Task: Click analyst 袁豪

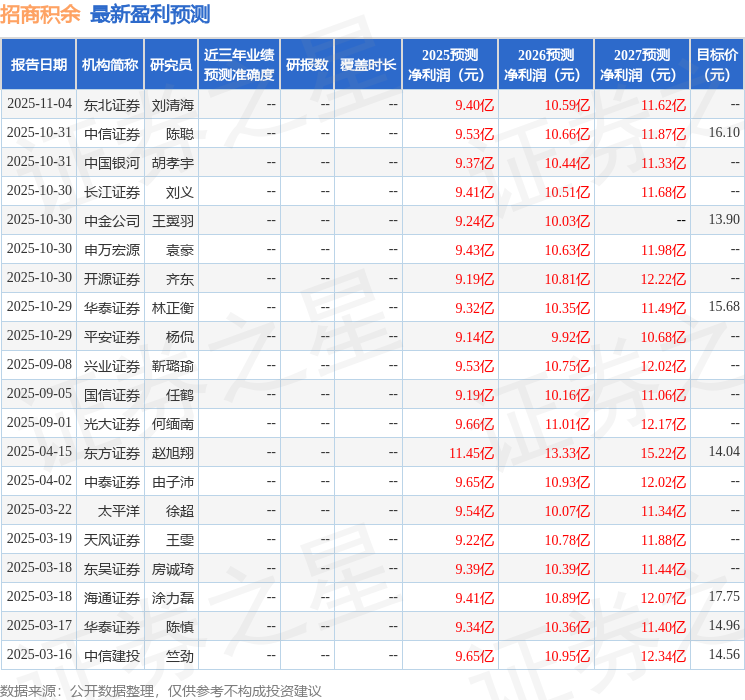Action: point(180,250)
